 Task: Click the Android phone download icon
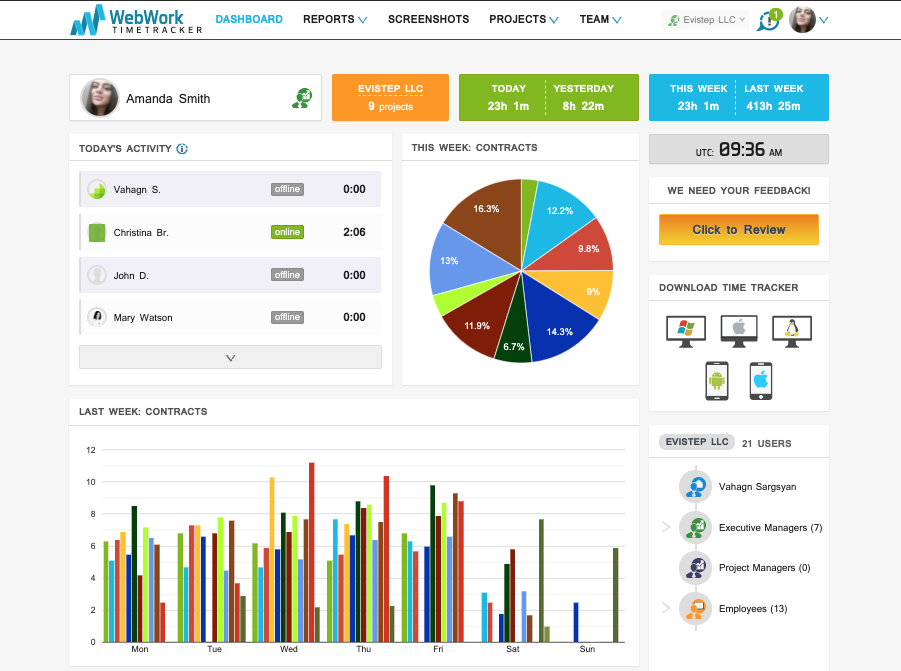click(x=716, y=381)
